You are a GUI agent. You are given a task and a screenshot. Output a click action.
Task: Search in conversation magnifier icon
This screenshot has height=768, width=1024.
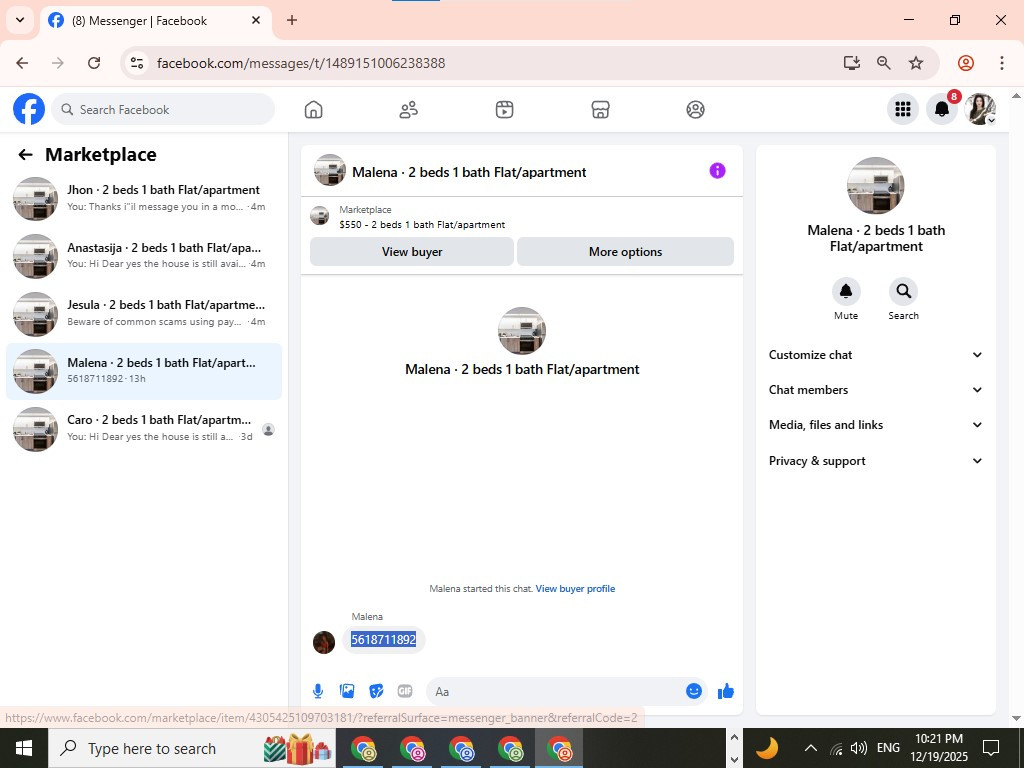click(903, 291)
